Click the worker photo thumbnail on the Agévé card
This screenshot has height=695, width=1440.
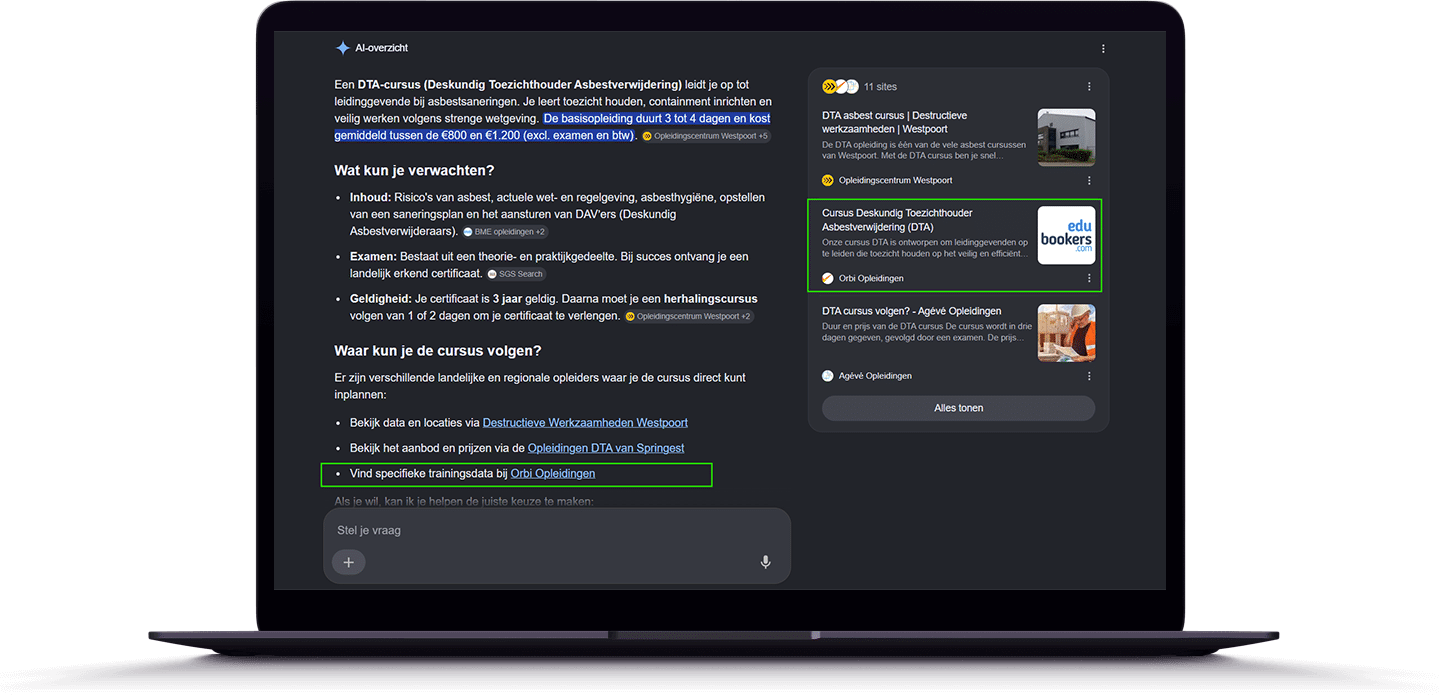(1066, 333)
